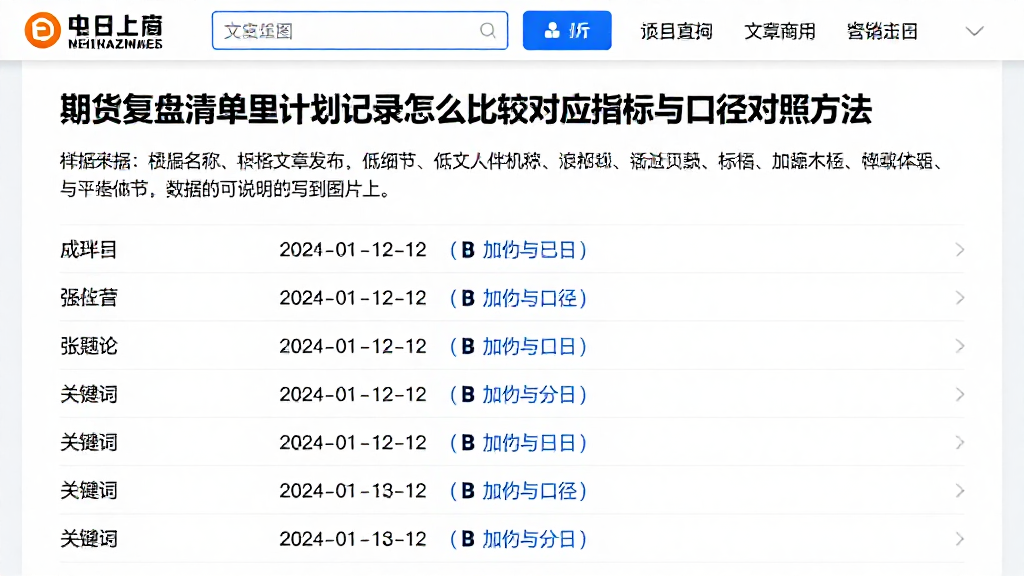Expand chevron of 2024-01-12-12 加伪与分日 row
The height and width of the screenshot is (576, 1024).
[959, 394]
